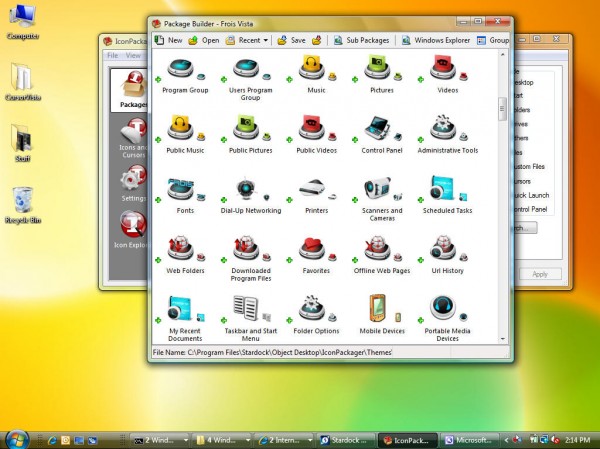Screen dimensions: 600x449
Task: Open Sub Packages from the toolbar
Action: (360, 40)
